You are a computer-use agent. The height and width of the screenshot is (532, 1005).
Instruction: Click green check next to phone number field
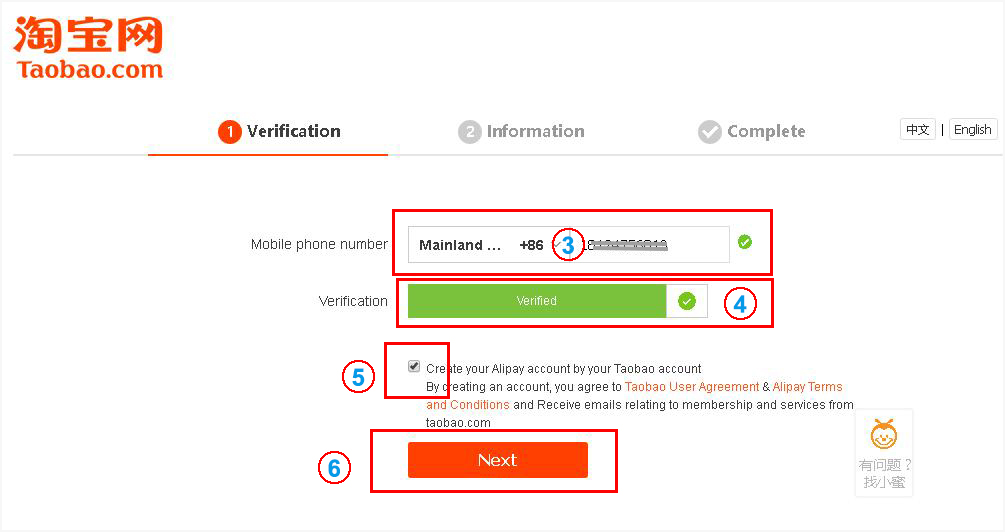[744, 242]
